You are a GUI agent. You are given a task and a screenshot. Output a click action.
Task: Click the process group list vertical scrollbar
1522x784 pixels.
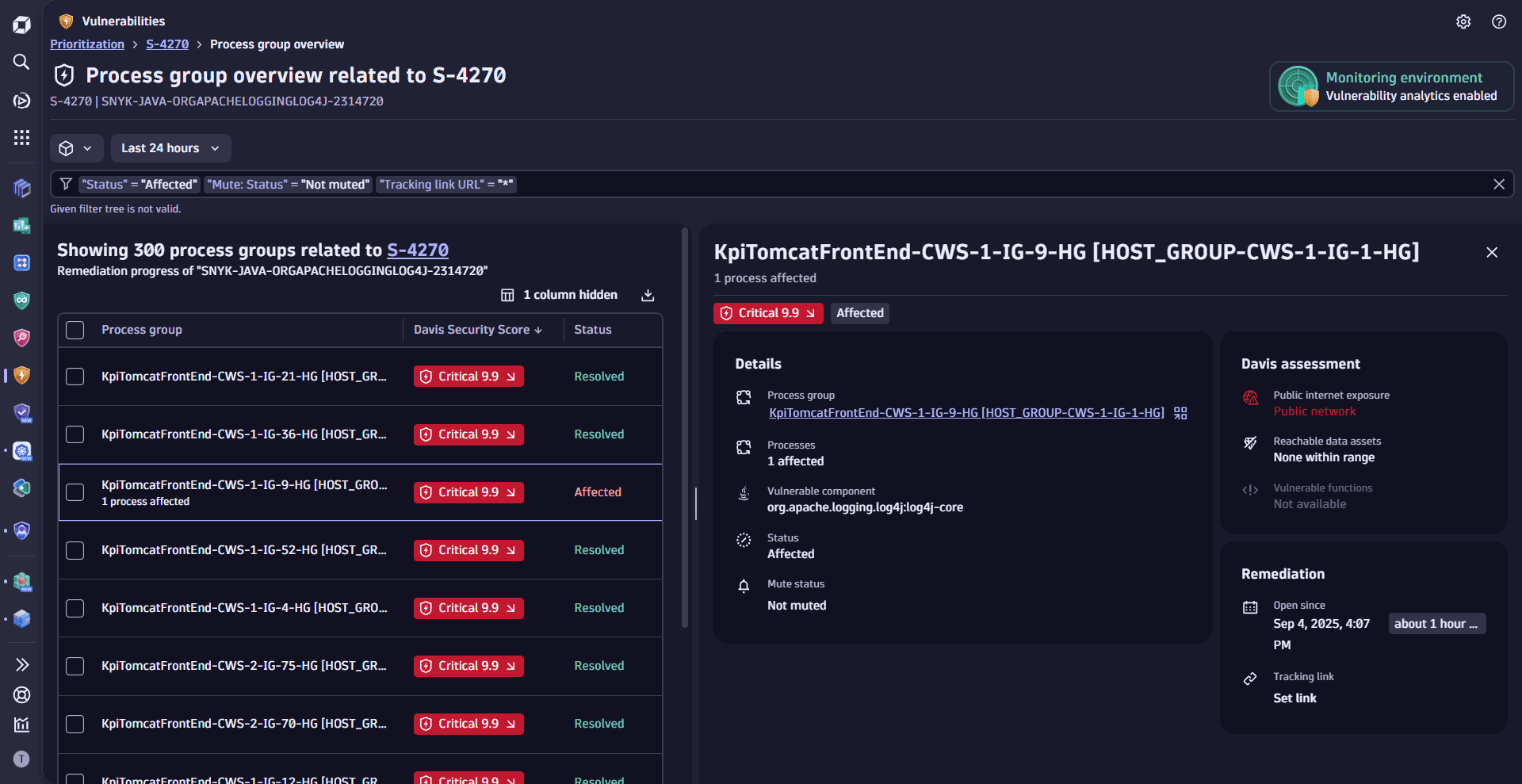pos(685,428)
